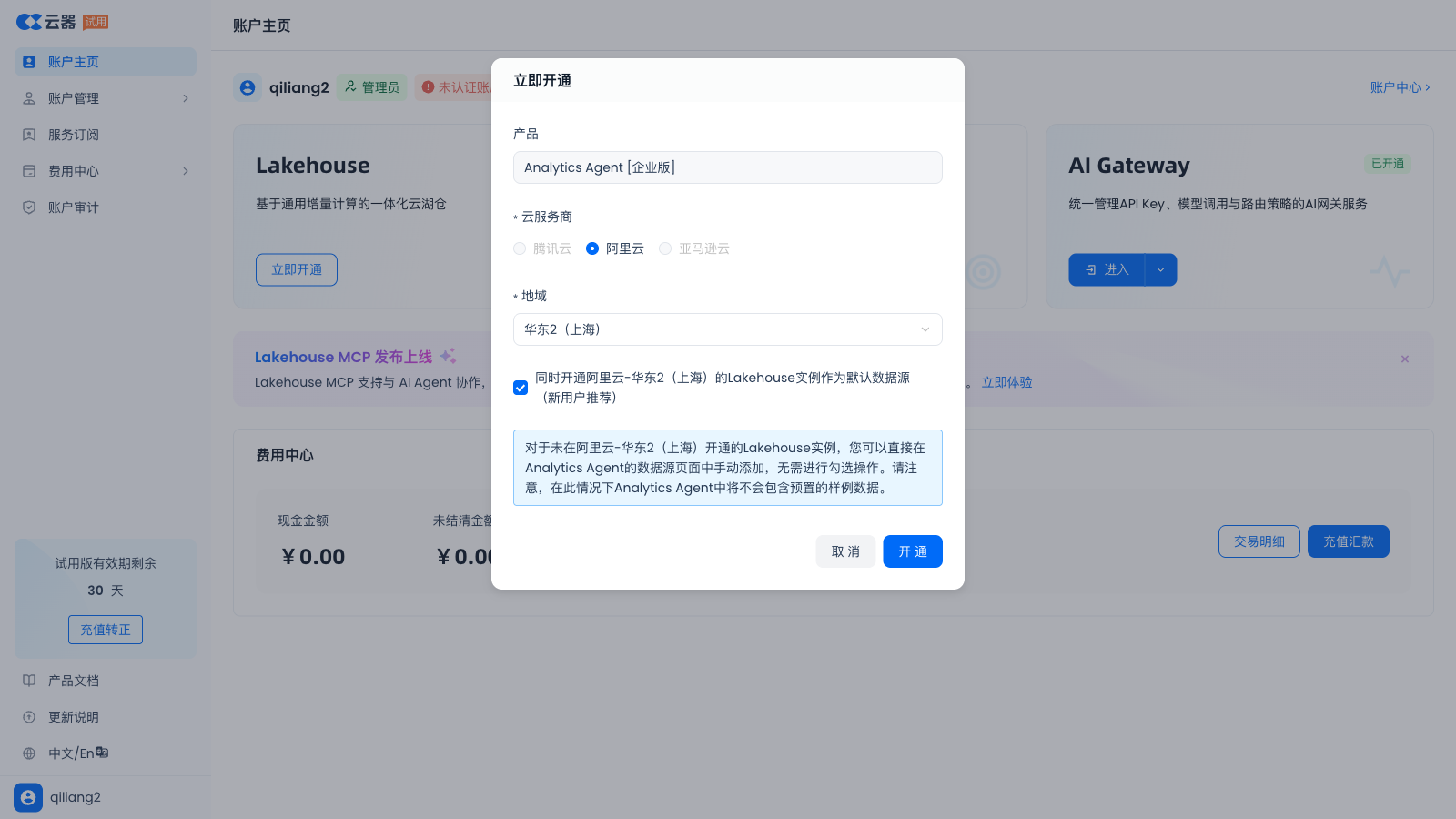Expand the 账户管理 submenu chevron

186,98
